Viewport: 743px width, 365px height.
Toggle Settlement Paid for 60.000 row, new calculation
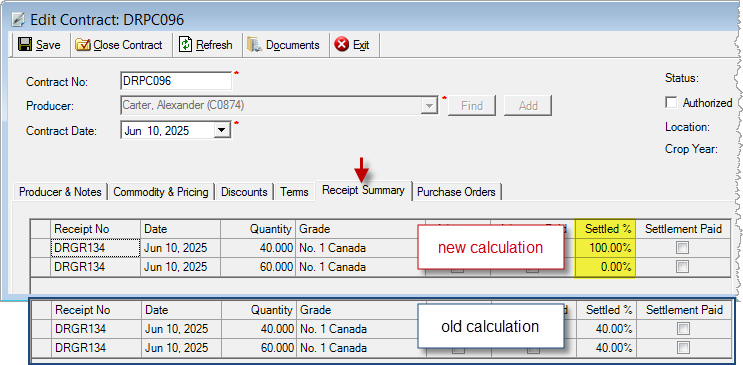tap(682, 266)
